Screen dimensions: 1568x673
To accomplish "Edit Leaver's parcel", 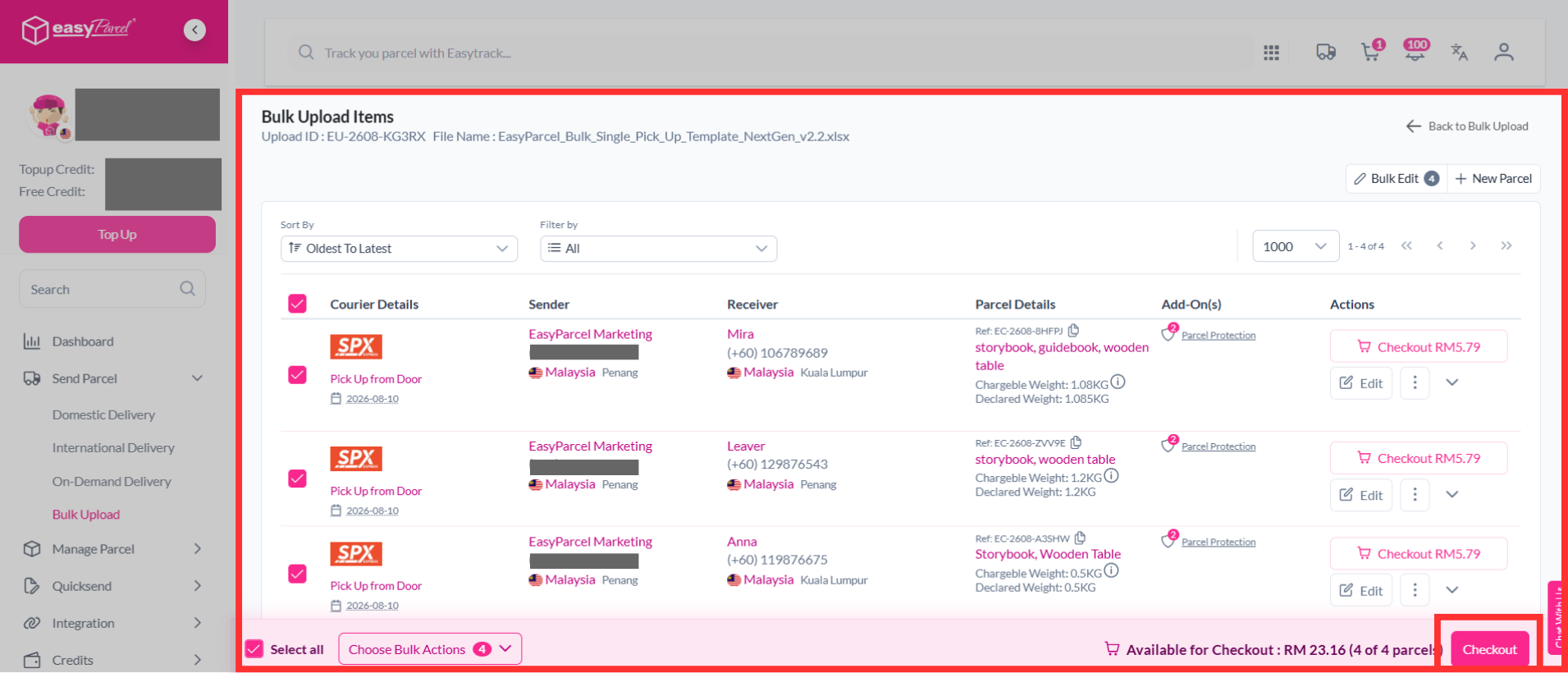I will [x=1361, y=495].
